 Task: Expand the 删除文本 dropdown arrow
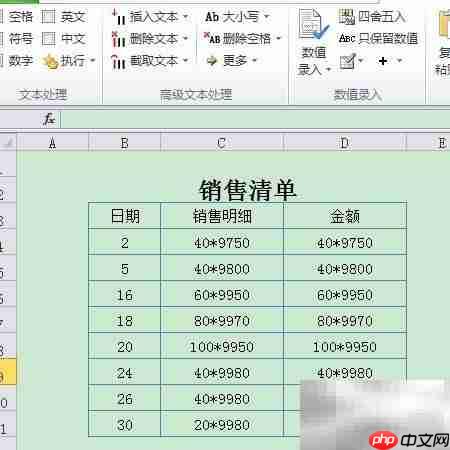coord(185,39)
